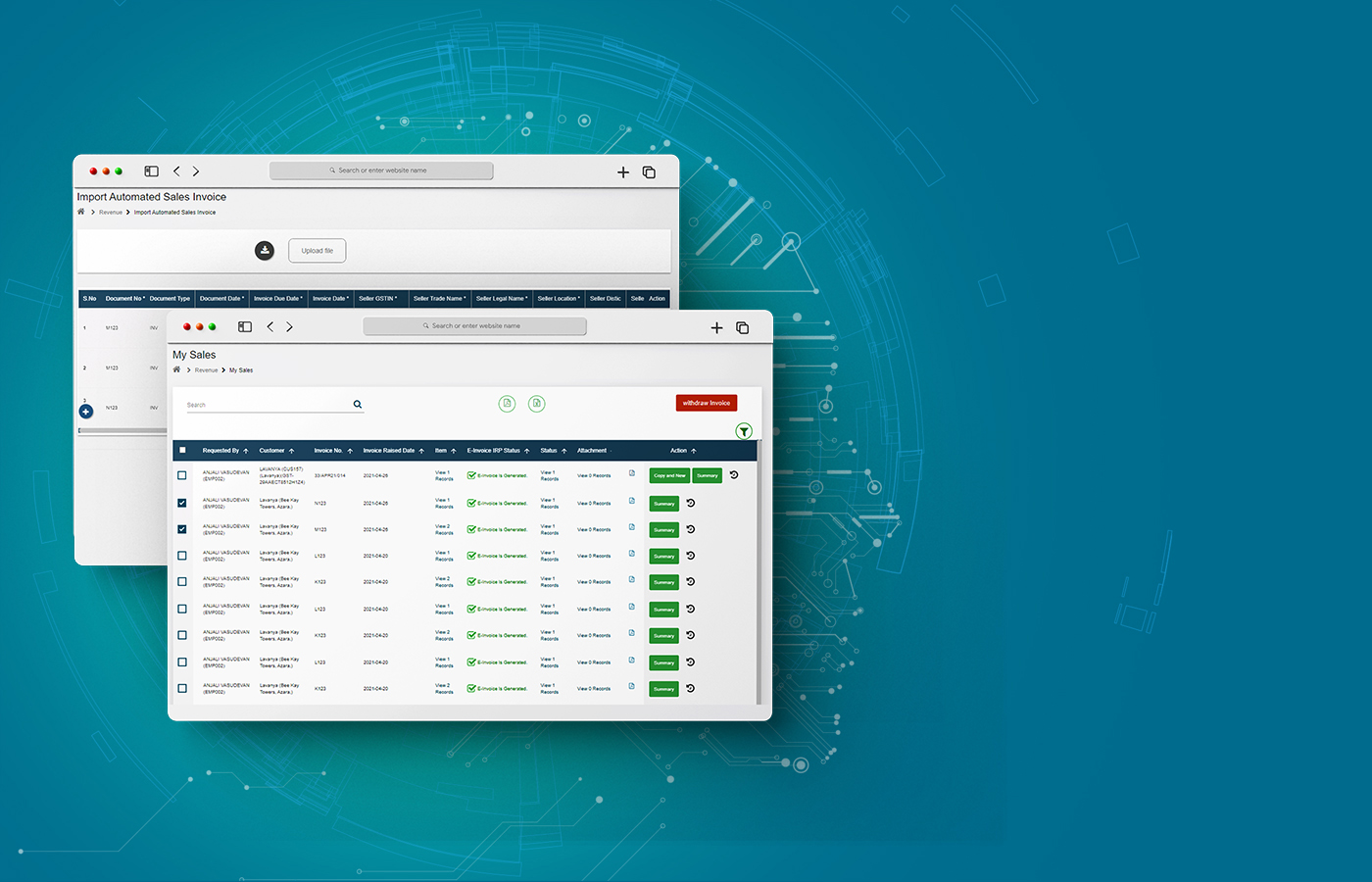Show tab overview in the My Sales window
This screenshot has height=882, width=1372.
point(743,328)
